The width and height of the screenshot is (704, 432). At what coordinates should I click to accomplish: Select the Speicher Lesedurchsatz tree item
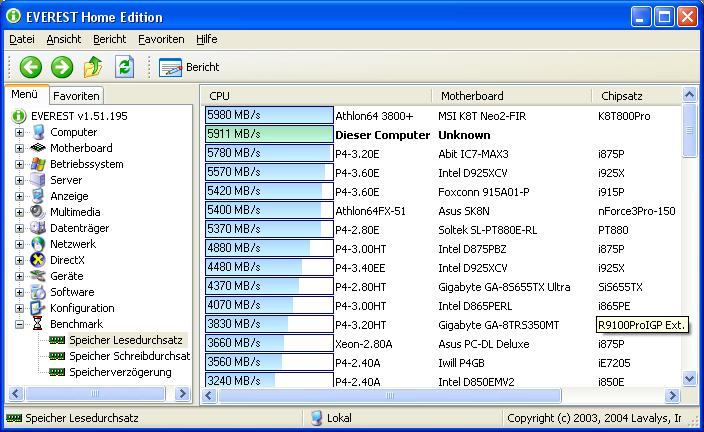(x=126, y=340)
